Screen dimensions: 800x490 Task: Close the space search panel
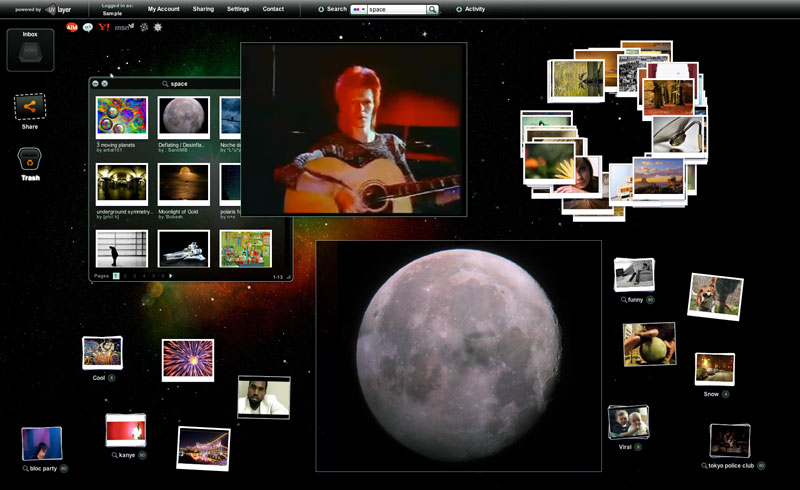(105, 83)
